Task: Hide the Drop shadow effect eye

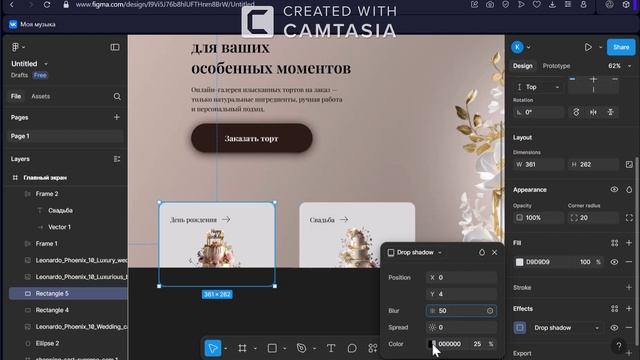Action: (x=614, y=328)
